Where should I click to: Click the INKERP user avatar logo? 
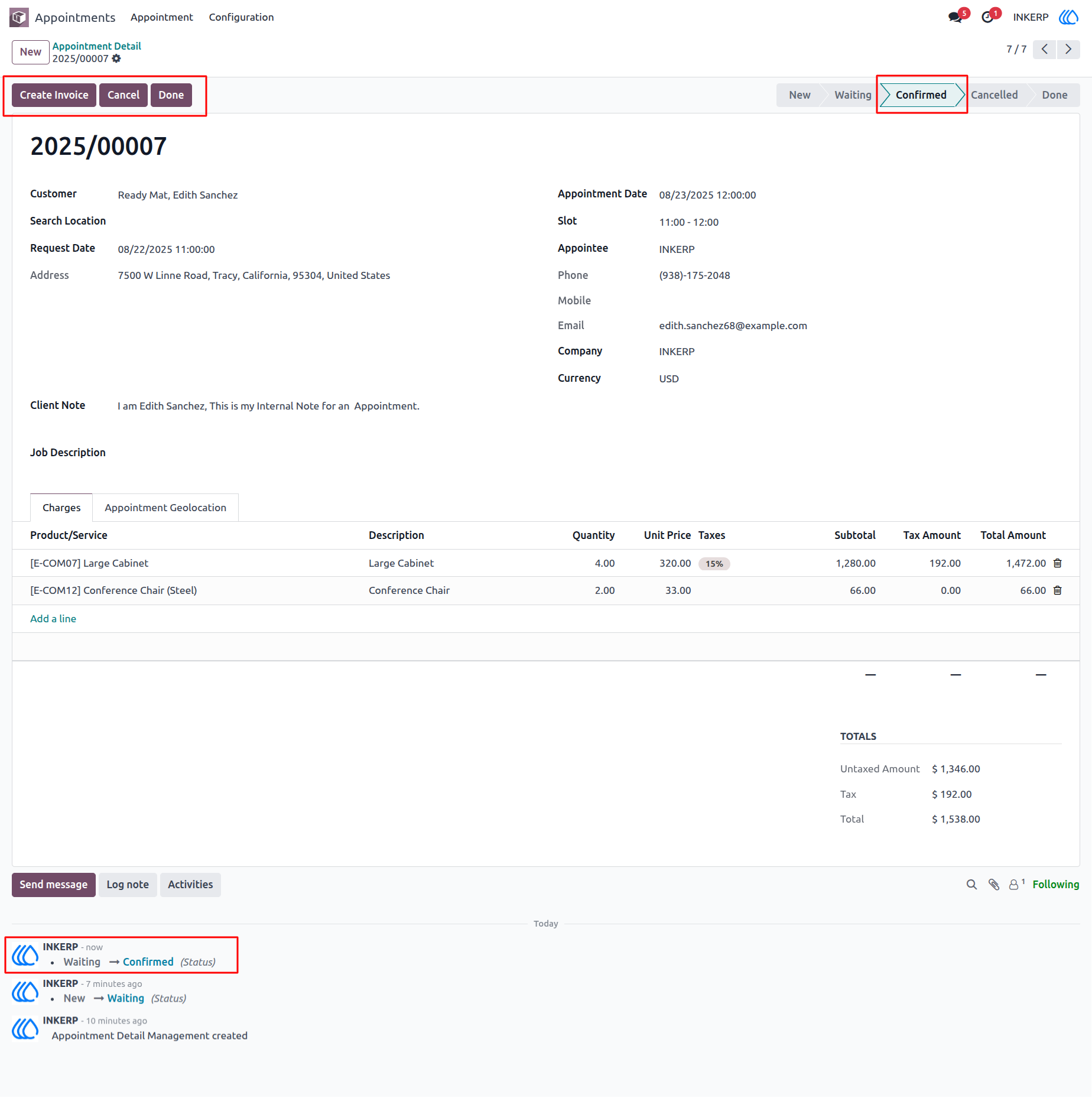click(1068, 17)
